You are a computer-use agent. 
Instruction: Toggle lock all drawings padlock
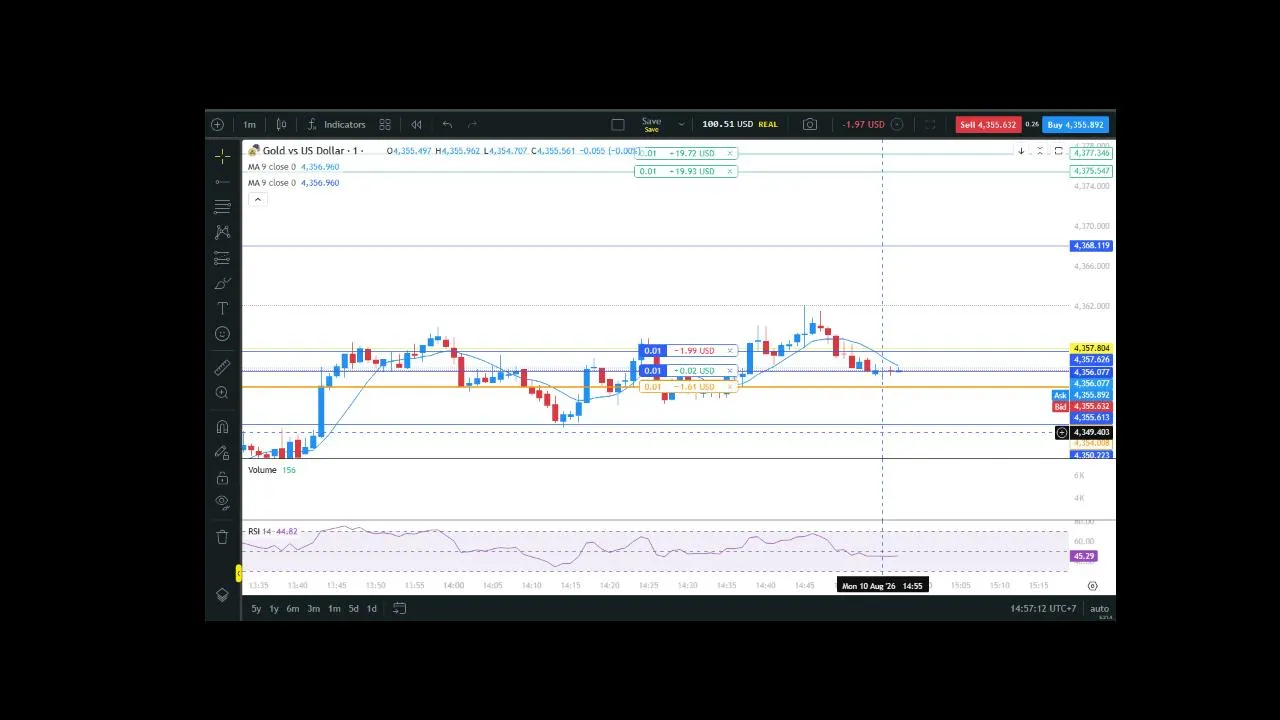[x=222, y=478]
